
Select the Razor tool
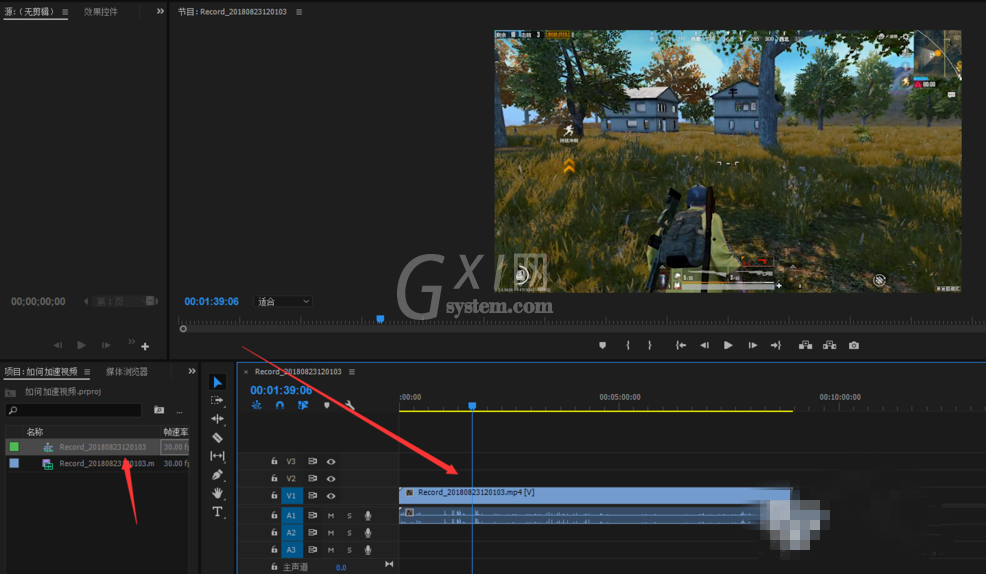(217, 438)
